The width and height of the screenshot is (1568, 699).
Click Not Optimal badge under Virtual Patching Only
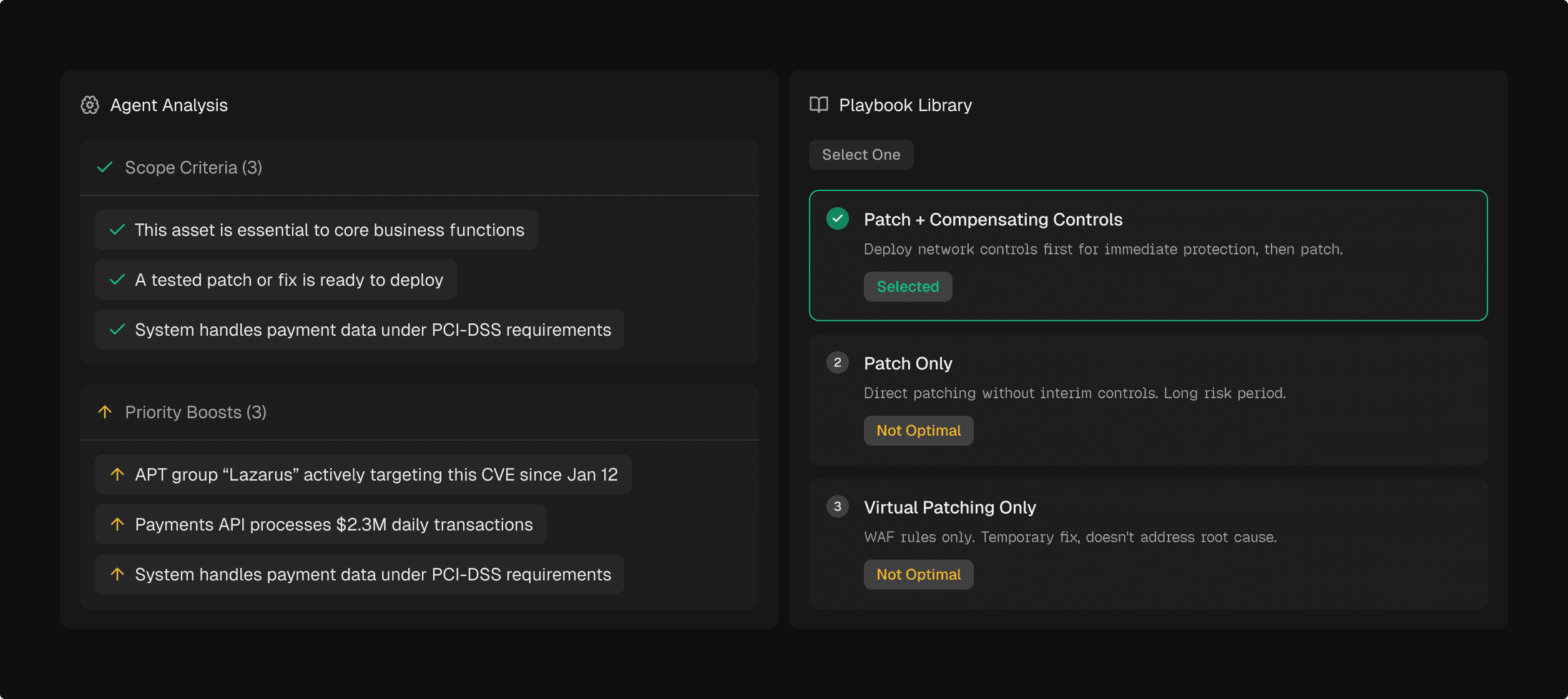click(918, 575)
